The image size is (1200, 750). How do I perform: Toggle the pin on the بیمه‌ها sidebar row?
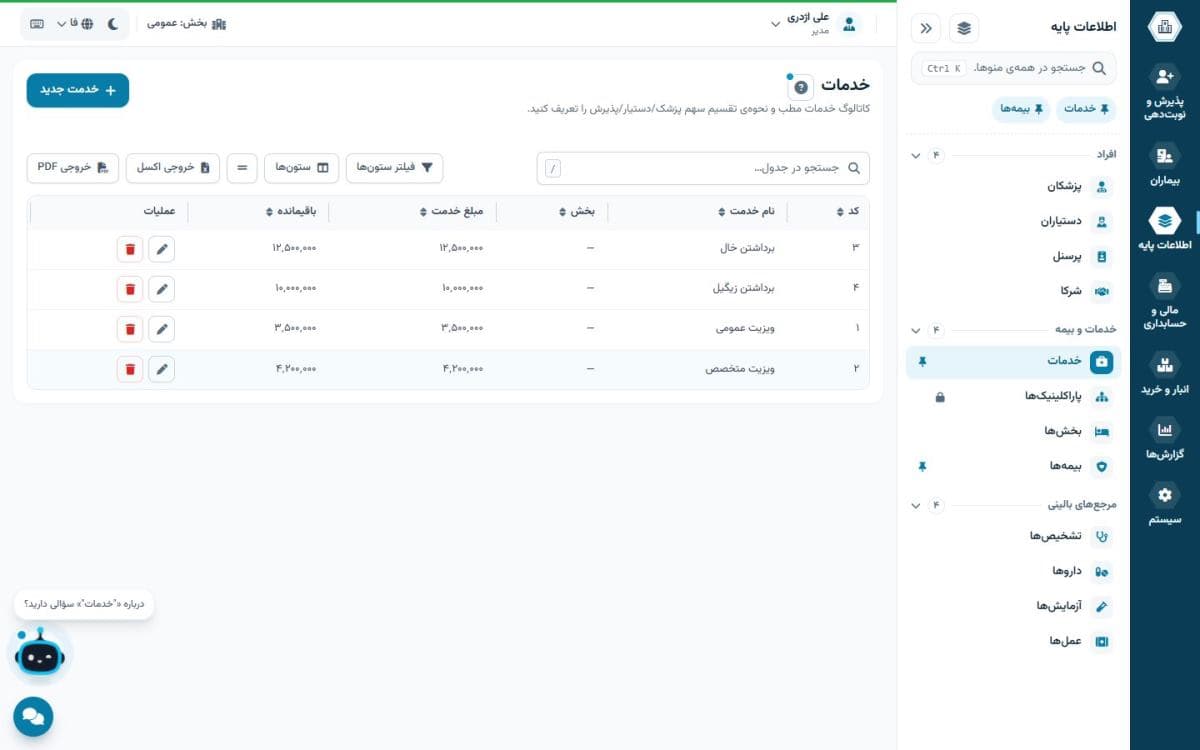[x=922, y=466]
